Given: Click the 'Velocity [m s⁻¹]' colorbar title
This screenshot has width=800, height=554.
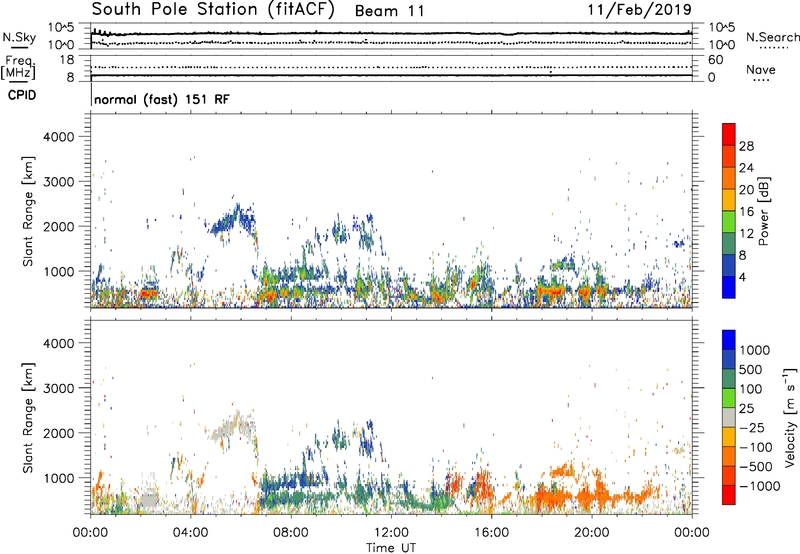Looking at the screenshot, I should tap(790, 417).
